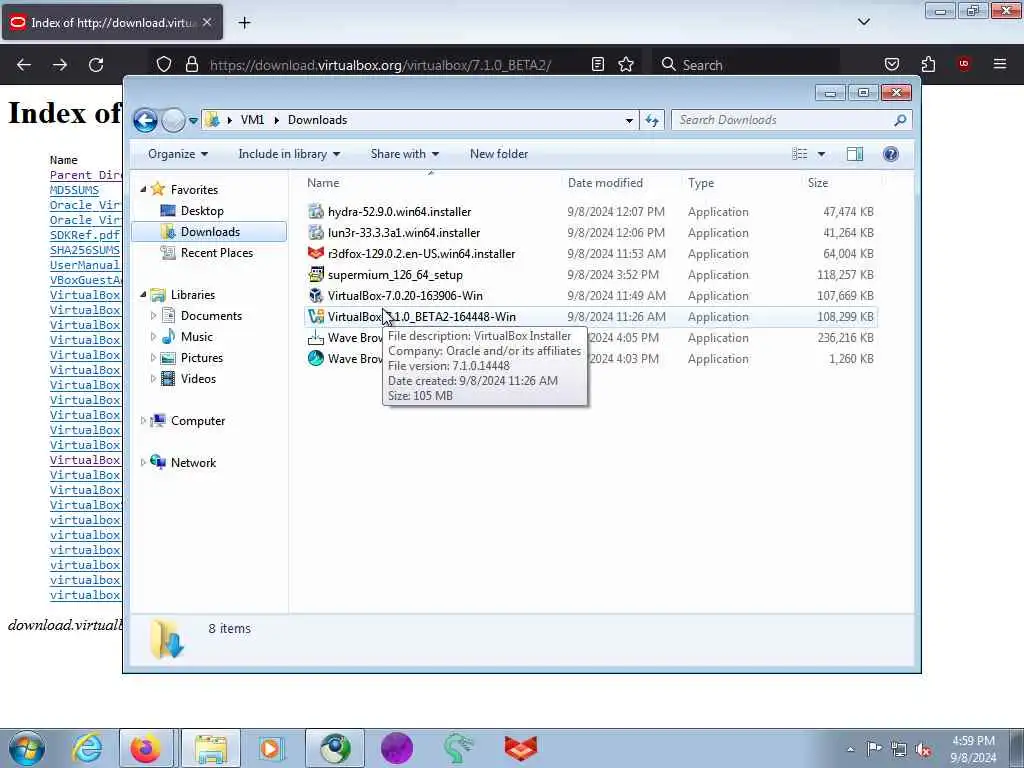Open the MD5SUMS link on the index page
The image size is (1024, 768).
[74, 190]
